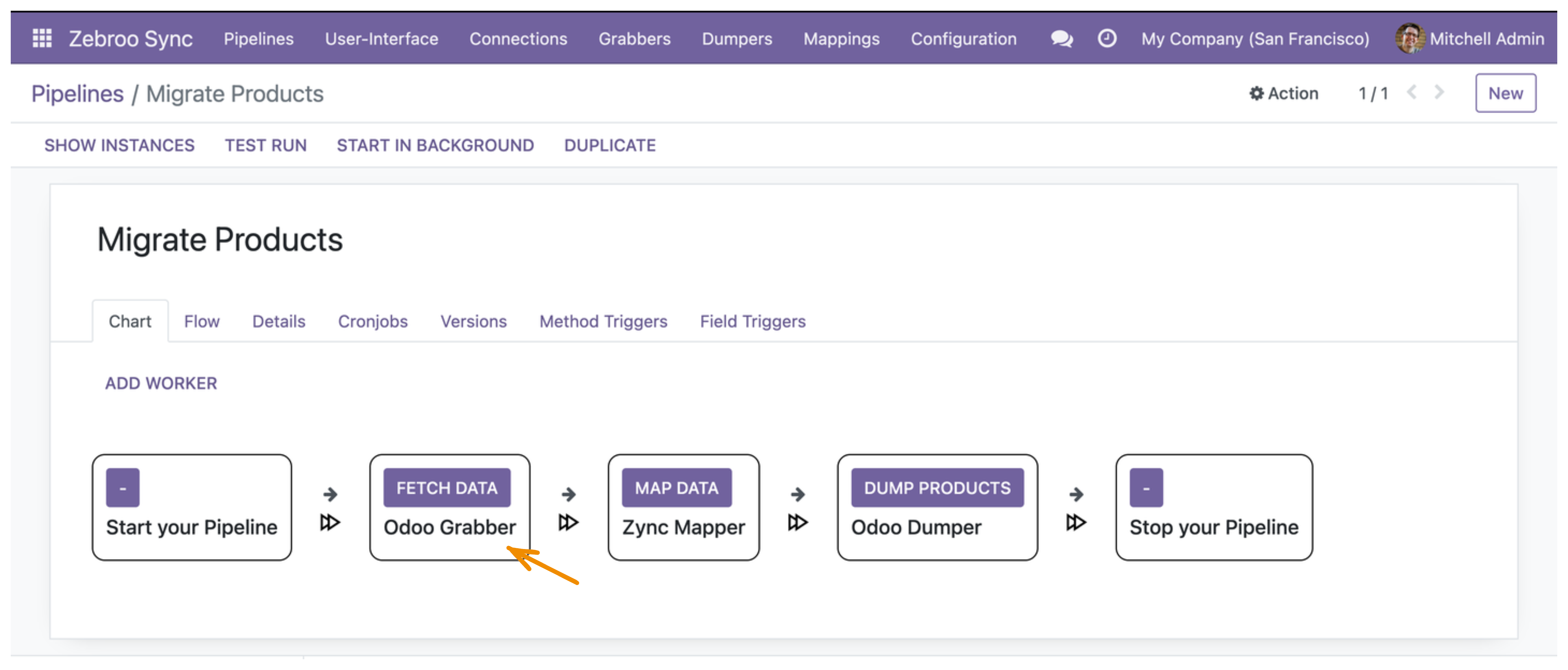The width and height of the screenshot is (1568, 670).
Task: Start a TEST RUN
Action: click(265, 145)
